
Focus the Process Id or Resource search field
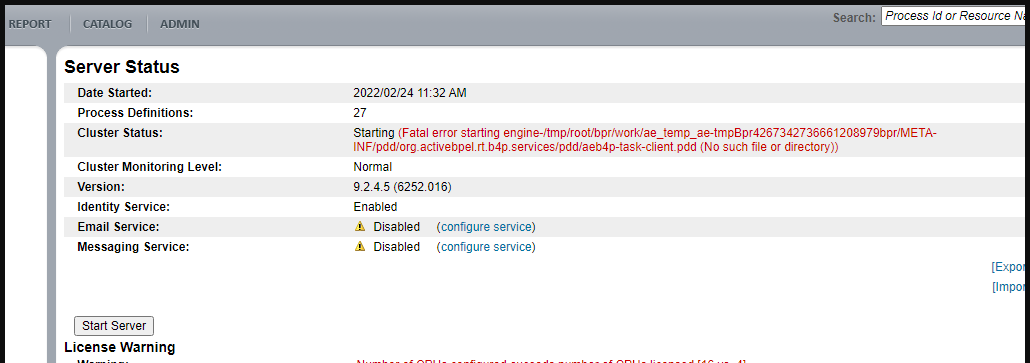[956, 16]
